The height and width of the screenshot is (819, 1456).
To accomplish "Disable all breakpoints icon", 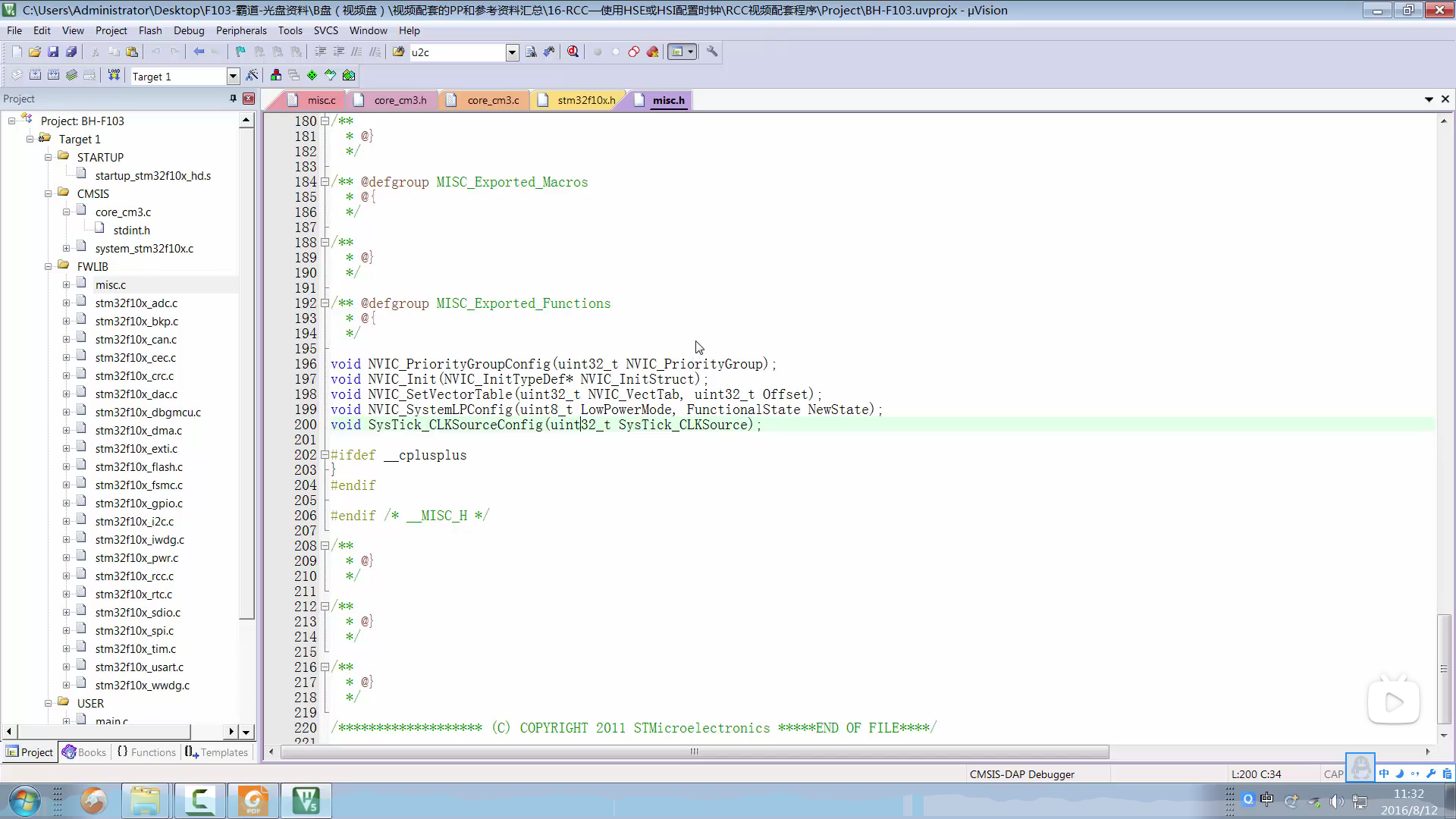I will click(634, 52).
